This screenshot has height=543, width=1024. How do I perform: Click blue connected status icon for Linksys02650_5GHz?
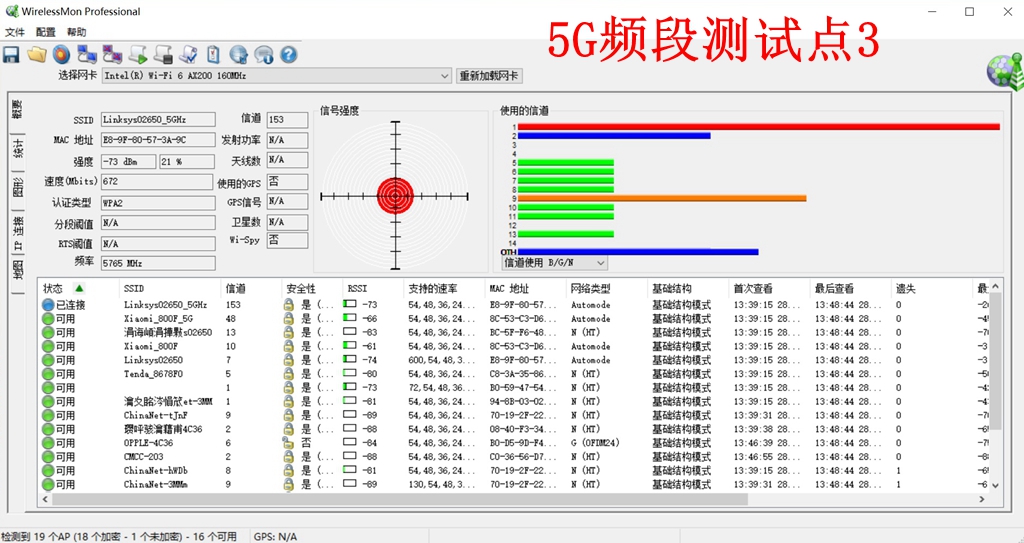coord(48,304)
